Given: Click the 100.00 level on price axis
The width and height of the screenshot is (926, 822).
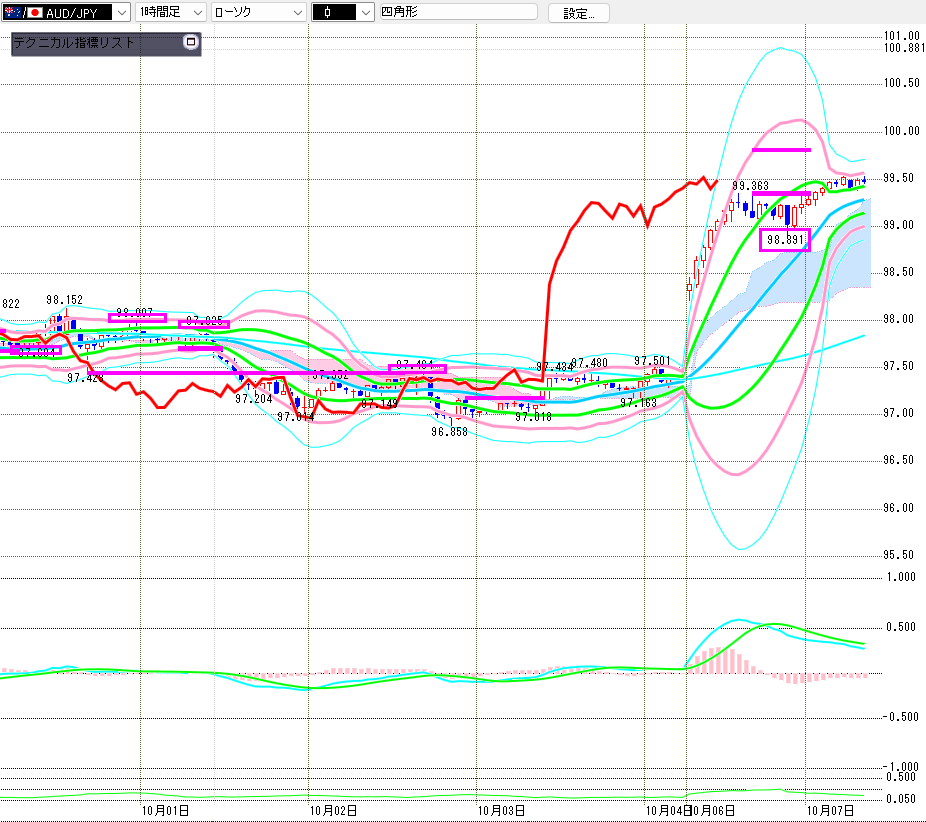Looking at the screenshot, I should tap(901, 131).
